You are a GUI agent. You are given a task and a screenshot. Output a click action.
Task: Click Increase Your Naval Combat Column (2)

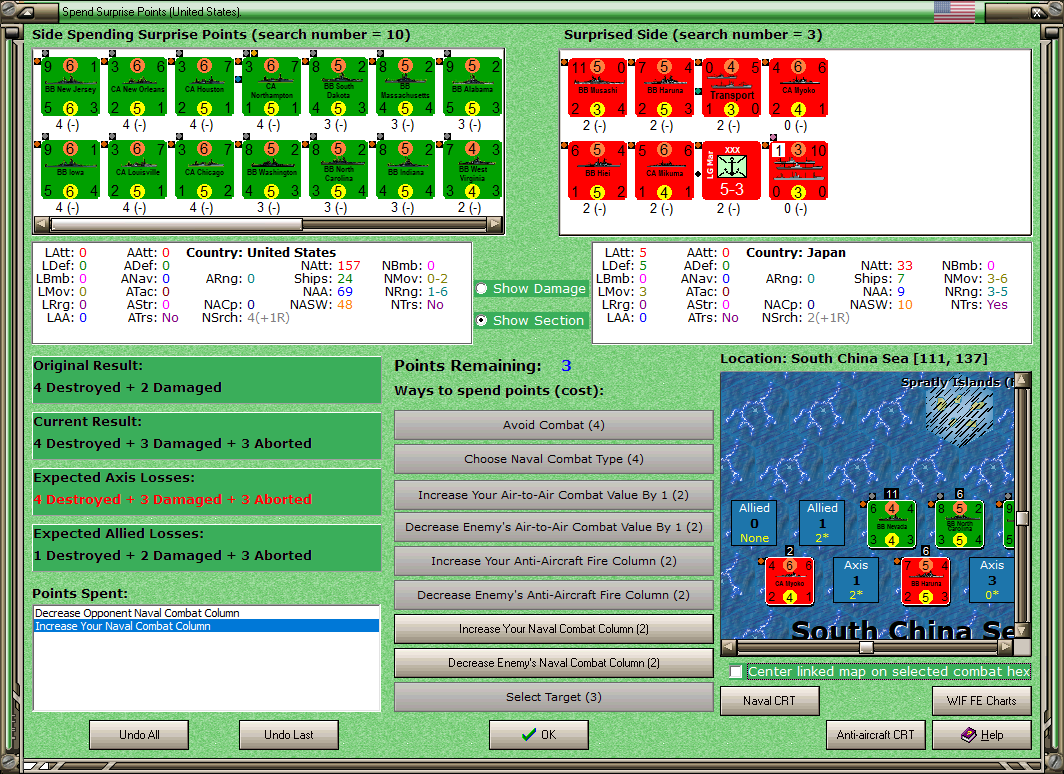[554, 629]
